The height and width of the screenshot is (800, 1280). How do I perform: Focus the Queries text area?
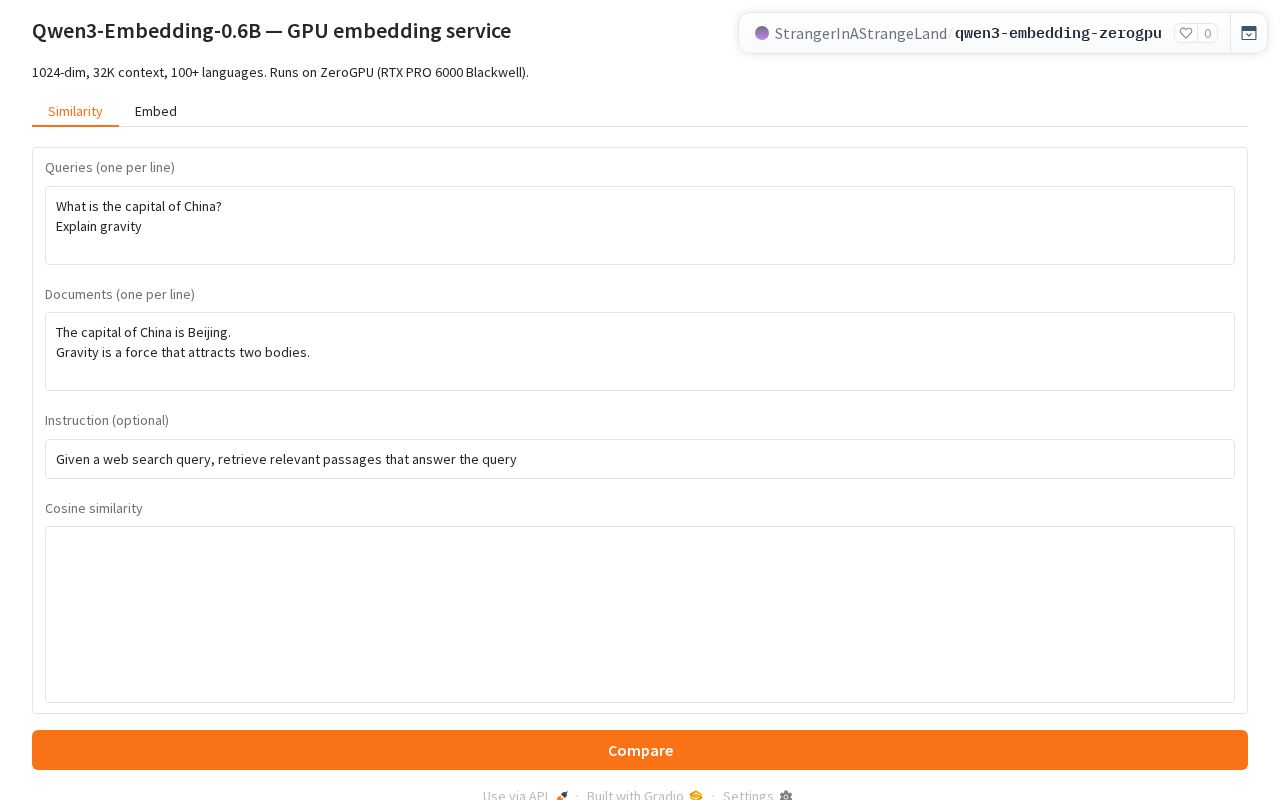pos(640,225)
